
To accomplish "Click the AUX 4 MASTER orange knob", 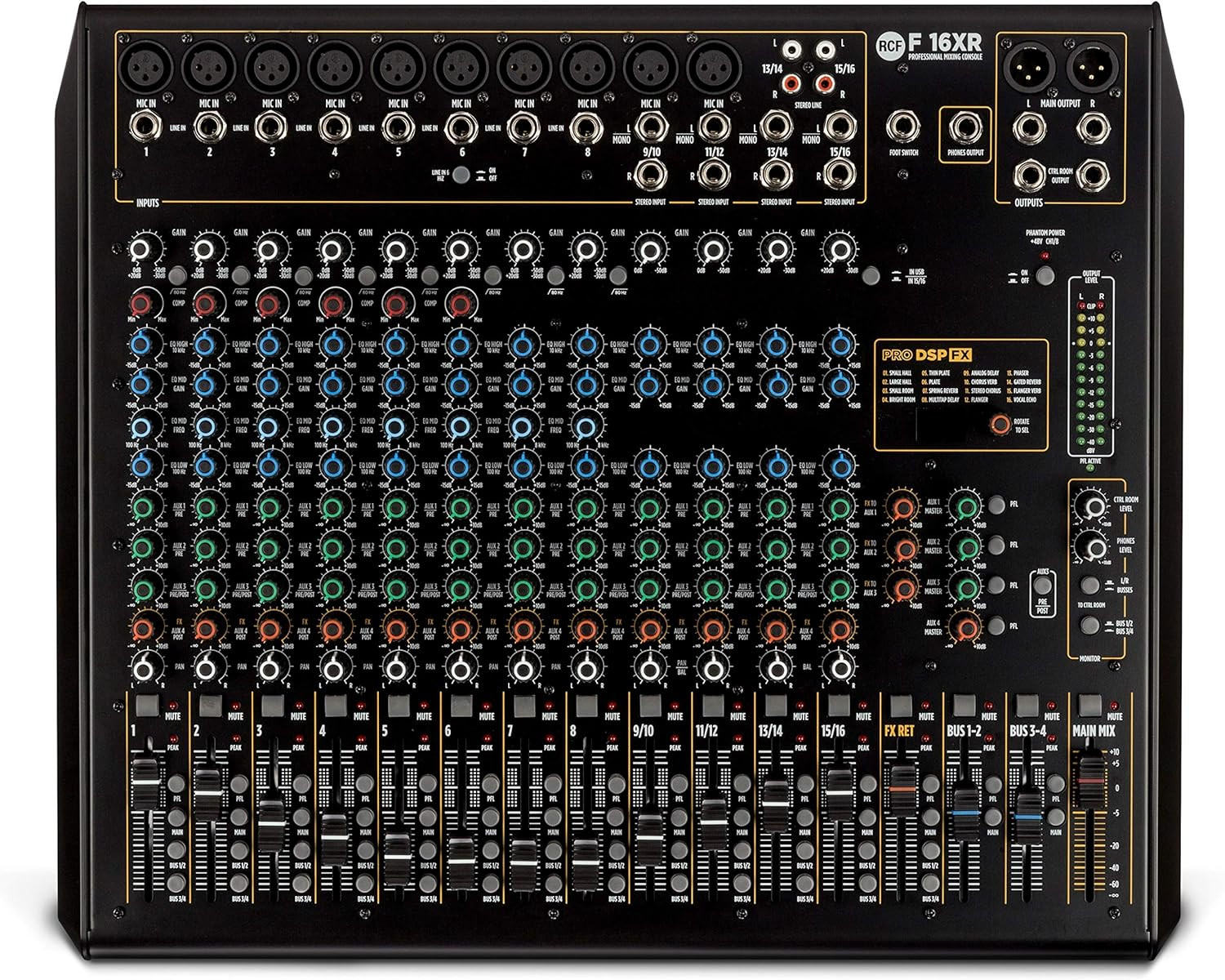I will tap(967, 627).
